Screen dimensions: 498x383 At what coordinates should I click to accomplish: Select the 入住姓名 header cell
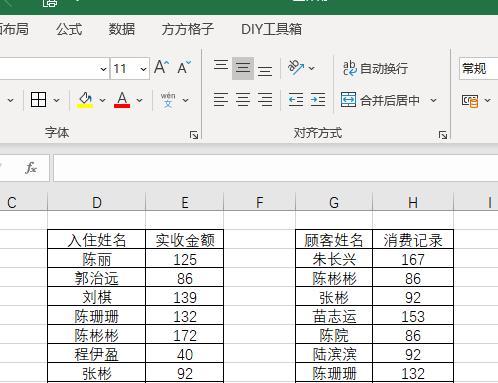(97, 239)
